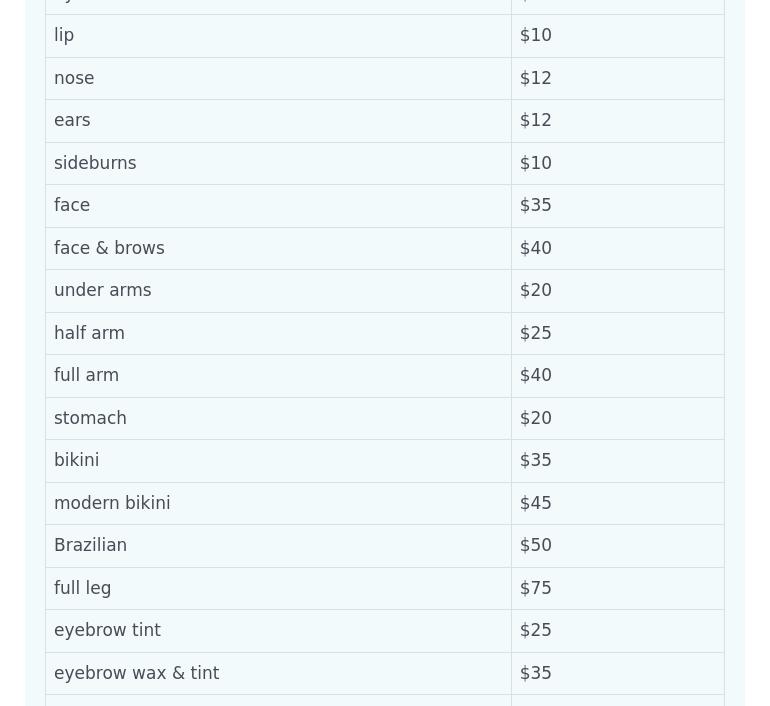
Task: Click the lip service row
Action: coord(64,35)
